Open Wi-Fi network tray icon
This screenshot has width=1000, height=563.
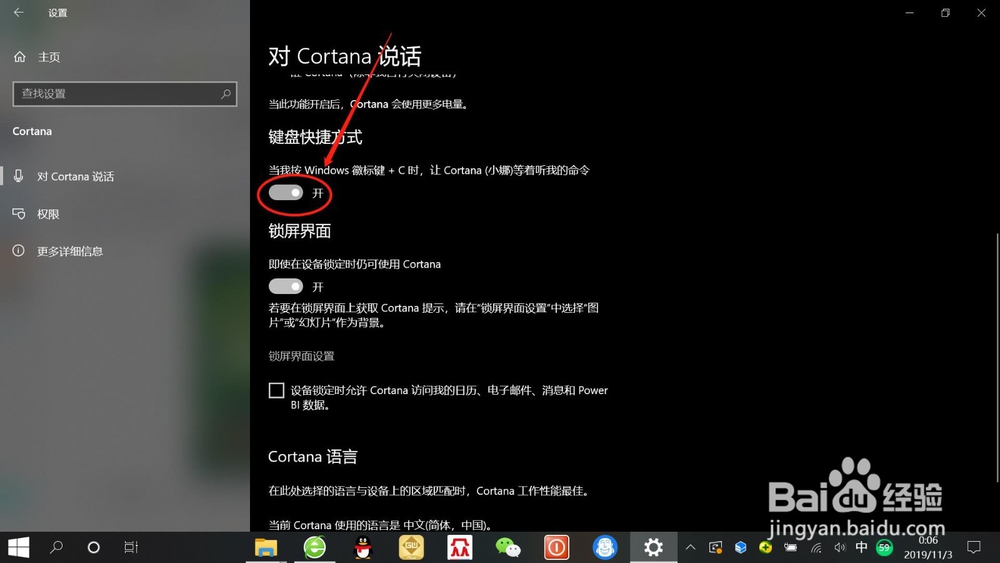[816, 547]
